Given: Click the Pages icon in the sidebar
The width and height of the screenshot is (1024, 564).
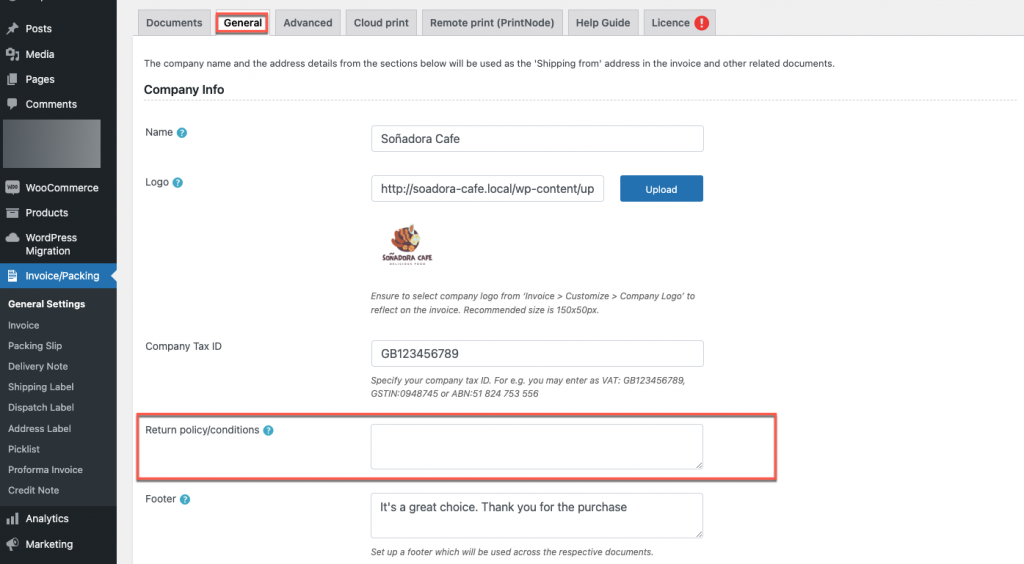Looking at the screenshot, I should (12, 79).
